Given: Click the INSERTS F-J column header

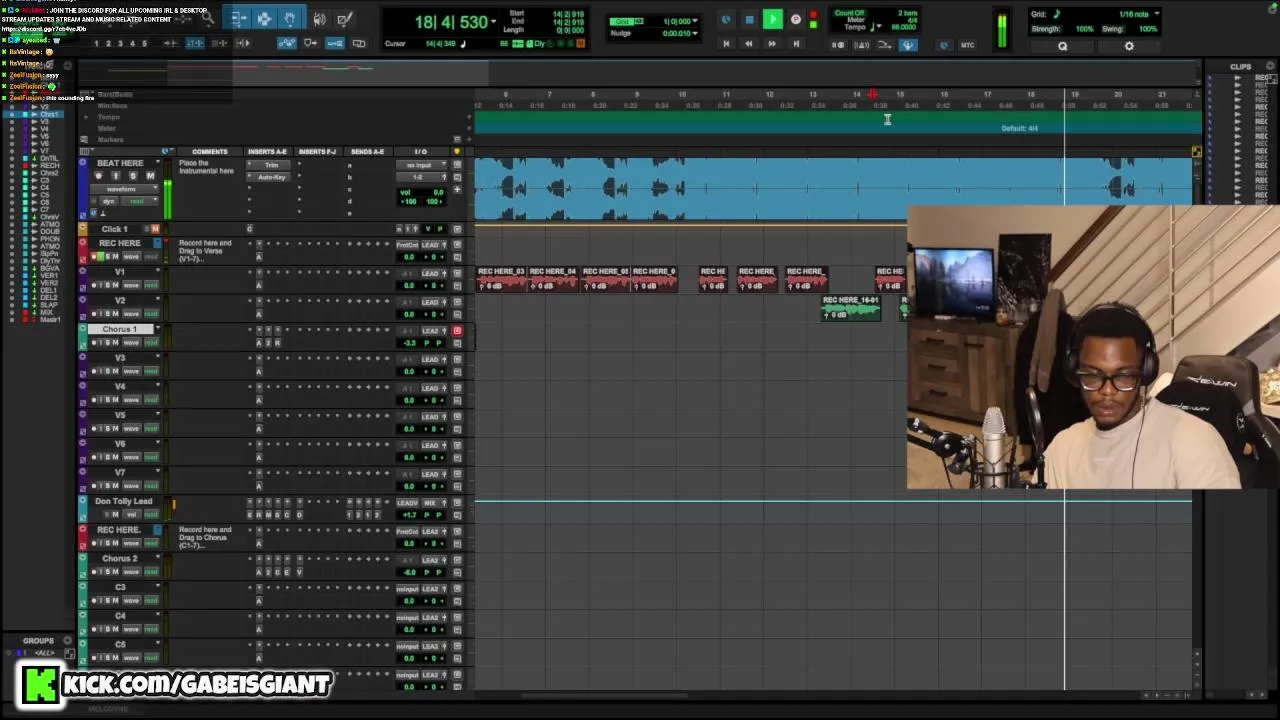Looking at the screenshot, I should tap(317, 152).
